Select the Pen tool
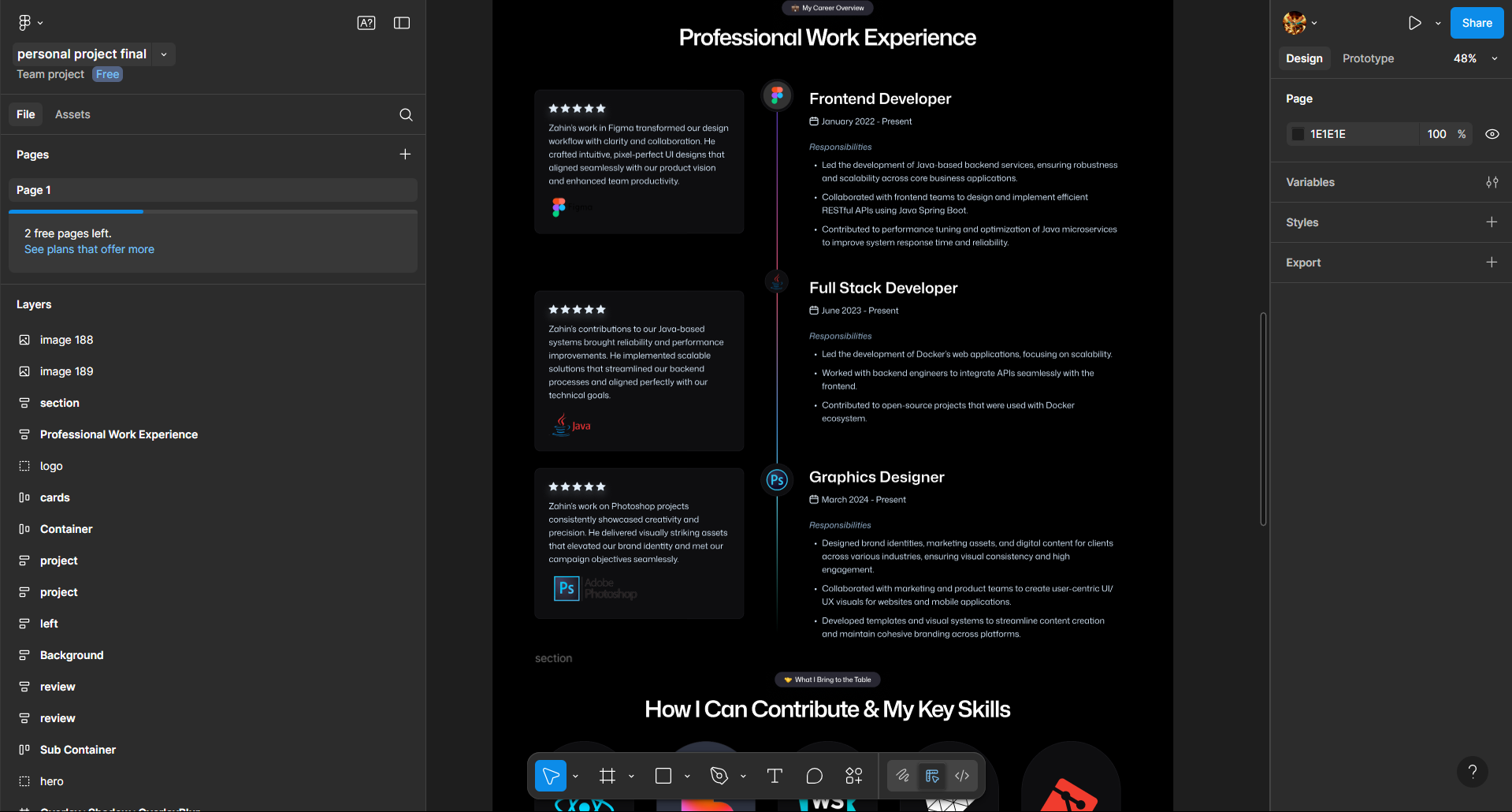This screenshot has width=1512, height=812. point(719,776)
